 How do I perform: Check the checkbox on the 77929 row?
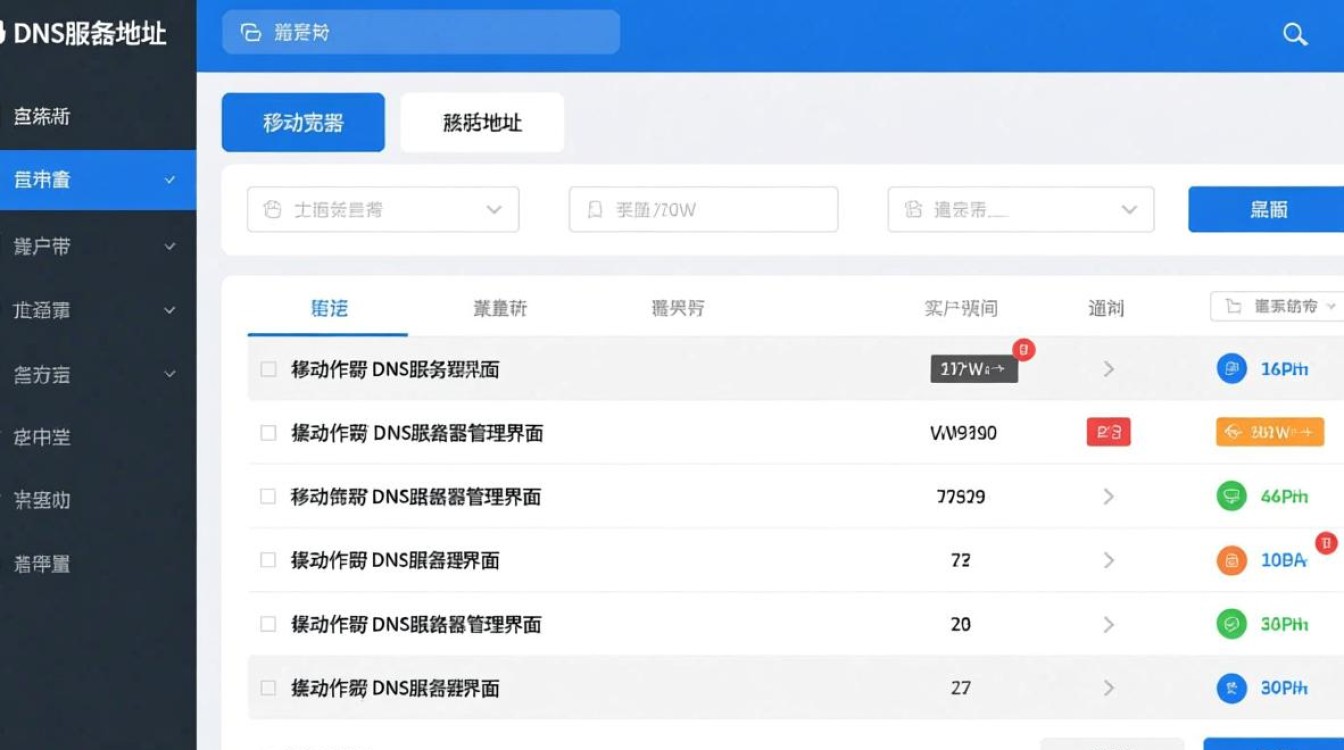click(268, 497)
